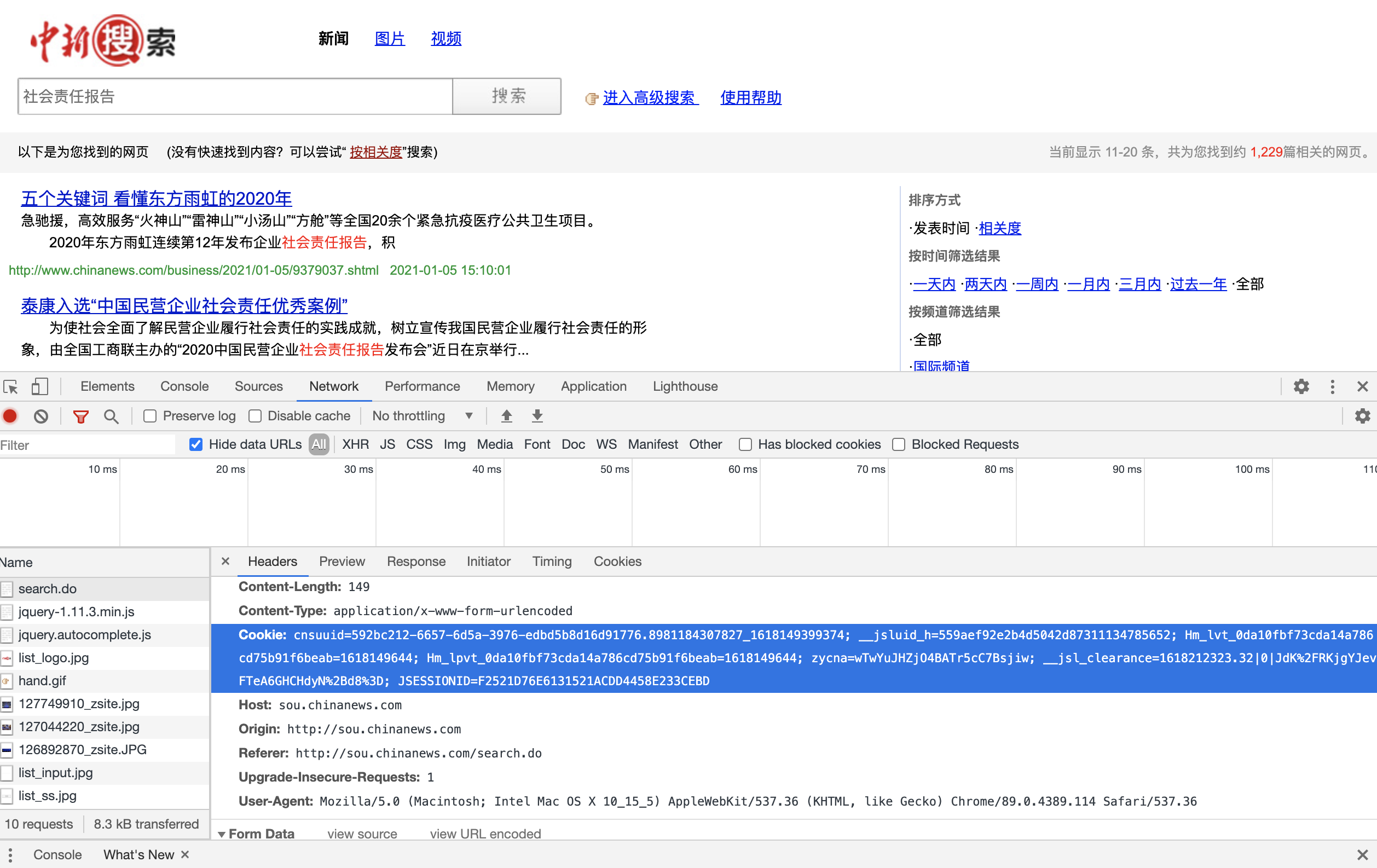Screen dimensions: 1377x868
Task: Export HAR file with download arrow
Action: pyautogui.click(x=536, y=416)
